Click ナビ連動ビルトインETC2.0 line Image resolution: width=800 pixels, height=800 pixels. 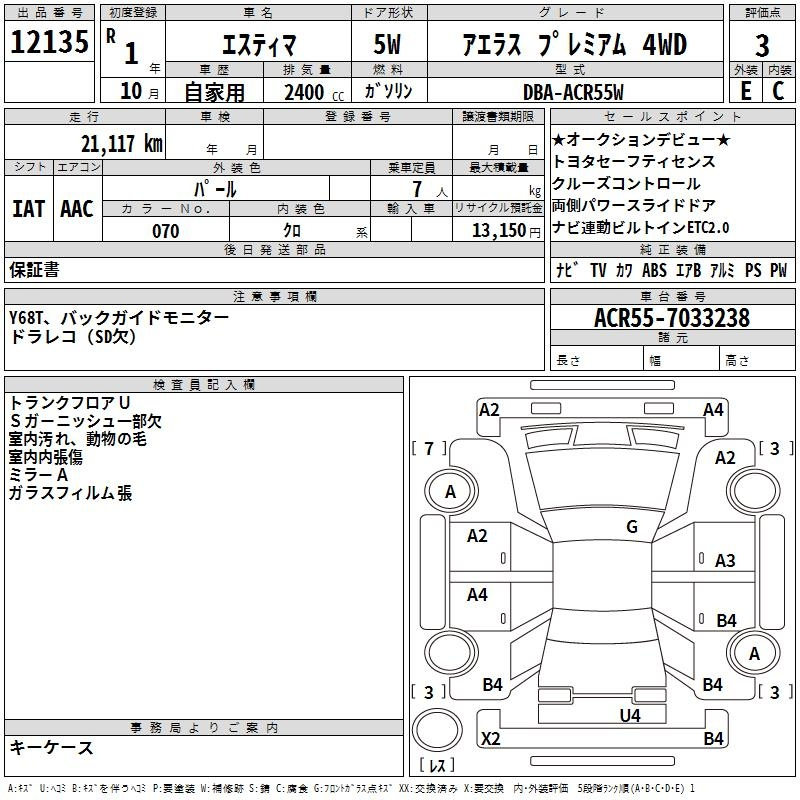pyautogui.click(x=641, y=227)
